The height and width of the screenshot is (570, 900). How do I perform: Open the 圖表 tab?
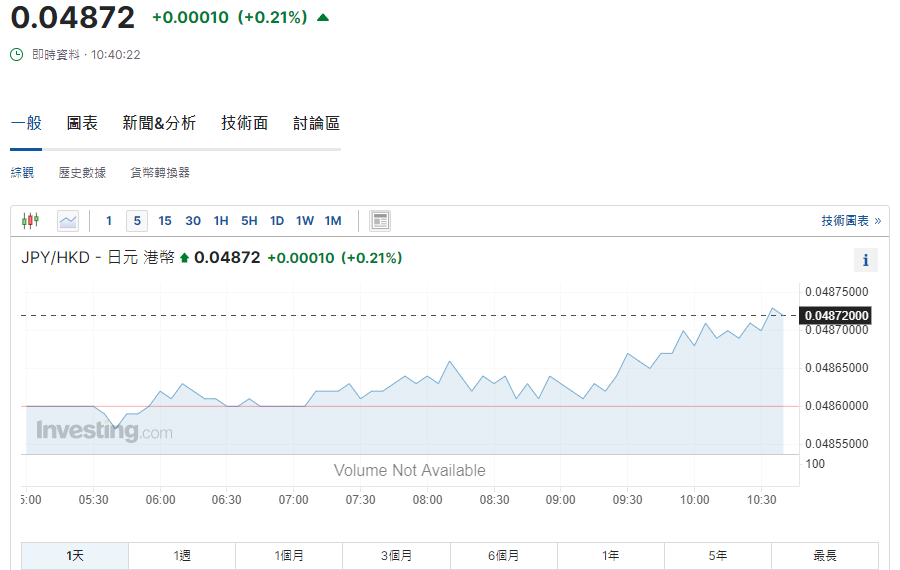82,123
